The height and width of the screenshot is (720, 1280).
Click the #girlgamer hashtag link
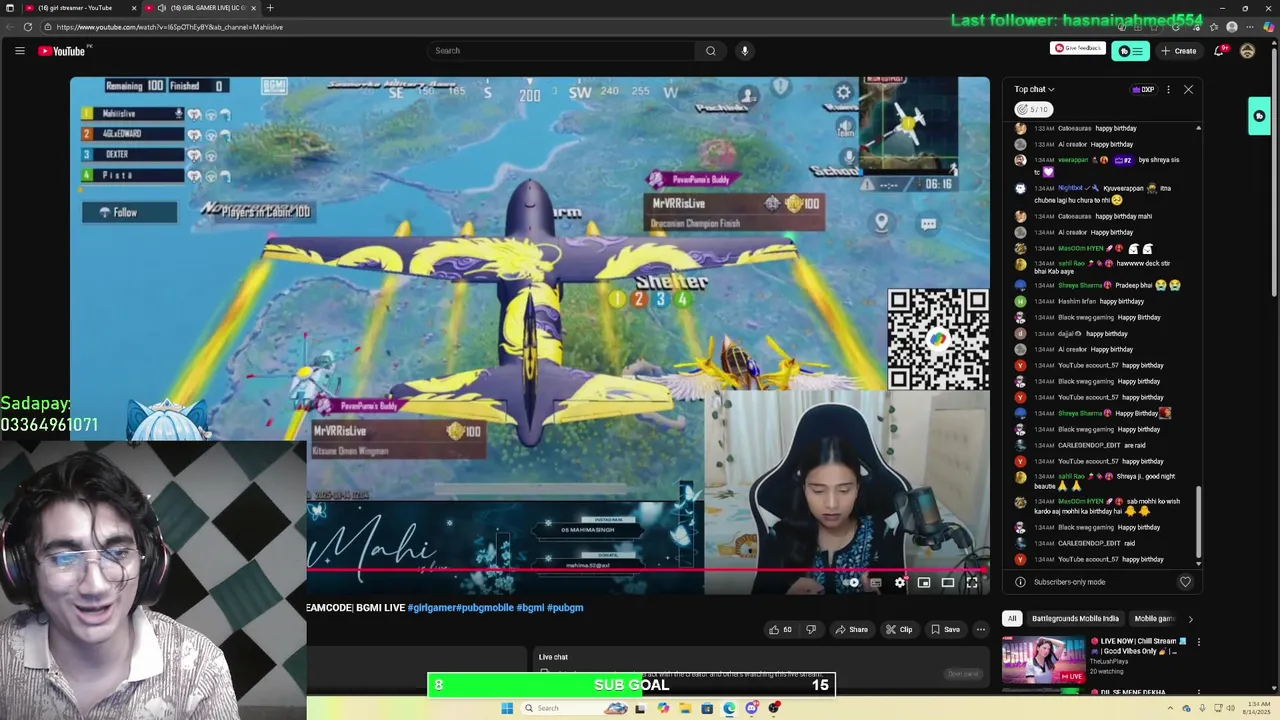click(432, 608)
